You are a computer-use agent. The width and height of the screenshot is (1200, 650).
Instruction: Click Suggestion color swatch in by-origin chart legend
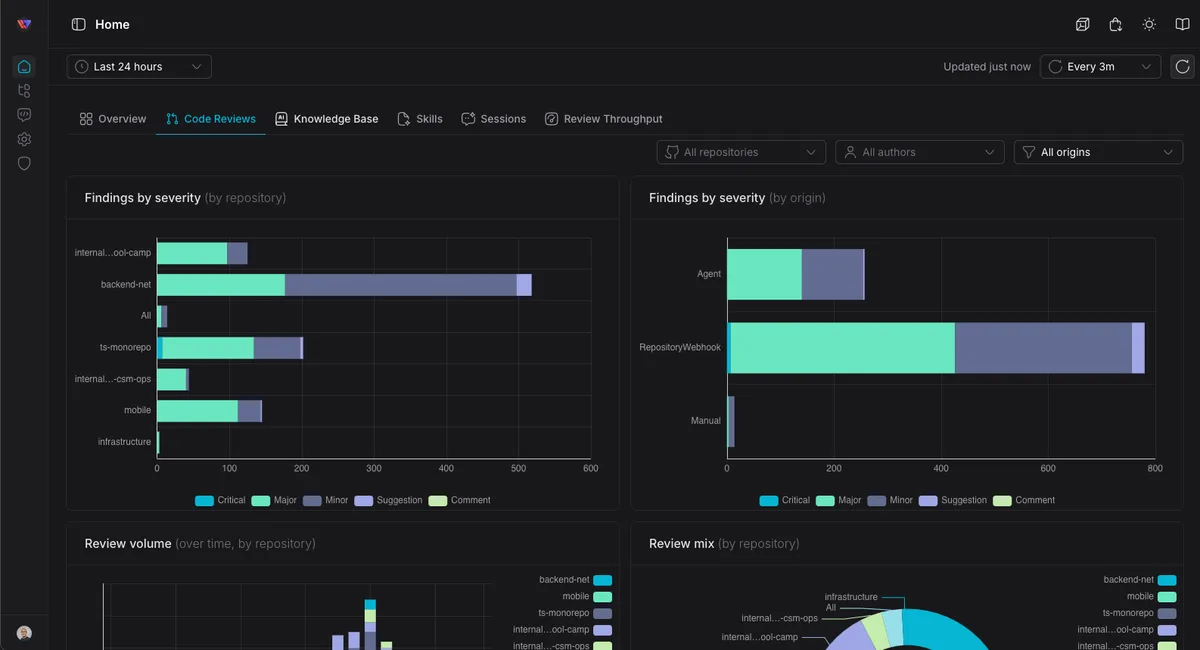pyautogui.click(x=928, y=500)
